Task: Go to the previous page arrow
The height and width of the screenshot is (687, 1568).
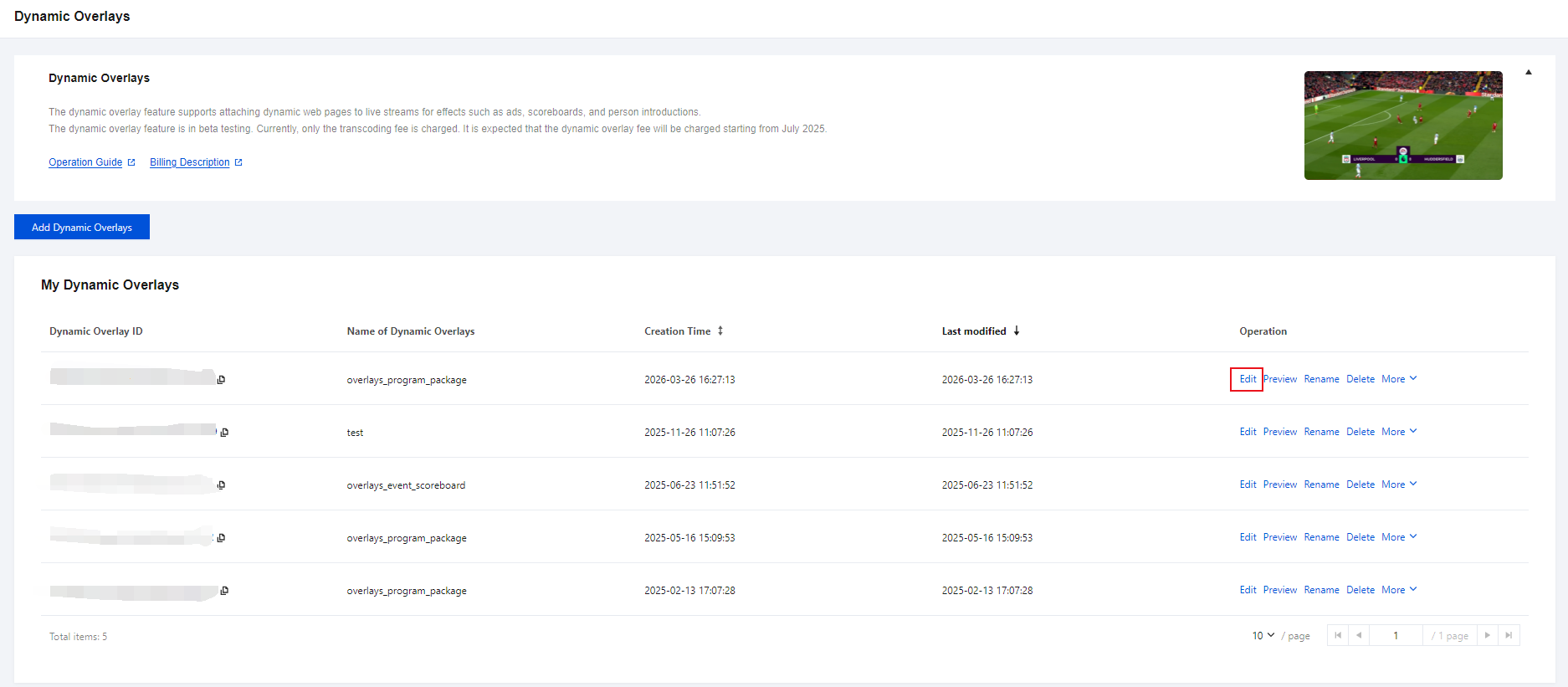Action: (x=1359, y=636)
